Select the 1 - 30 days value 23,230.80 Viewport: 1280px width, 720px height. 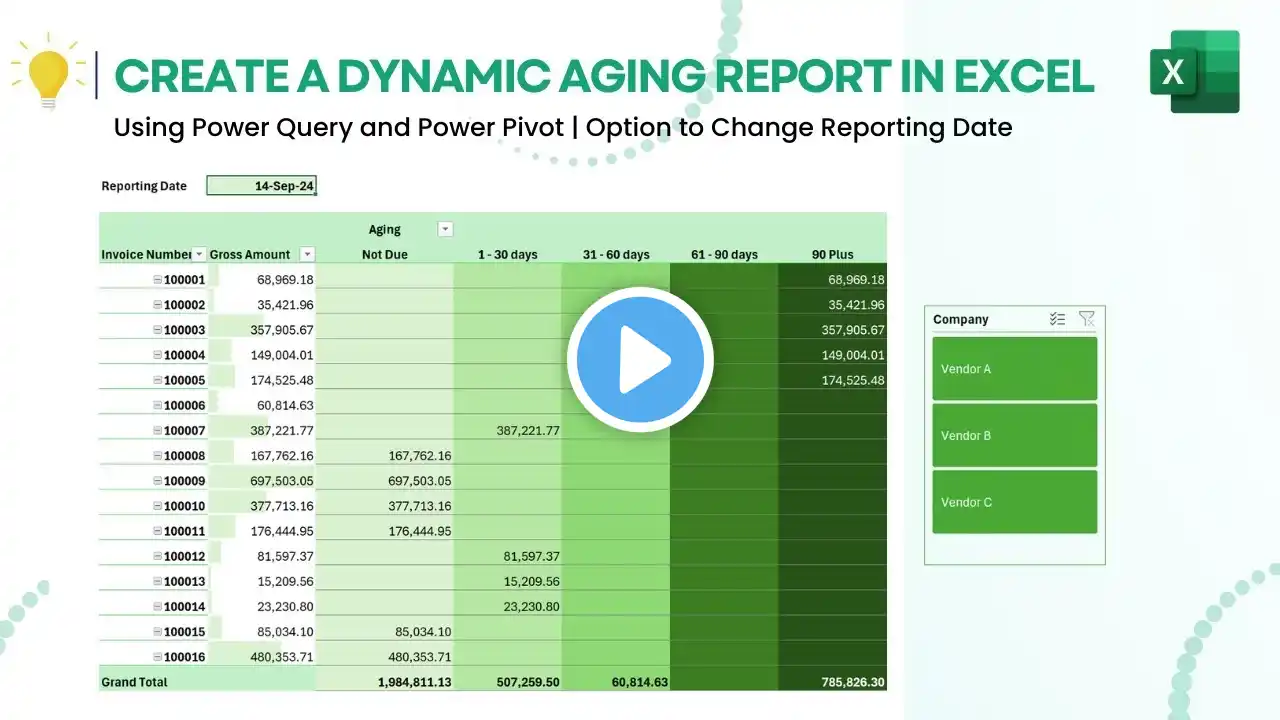[x=531, y=606]
